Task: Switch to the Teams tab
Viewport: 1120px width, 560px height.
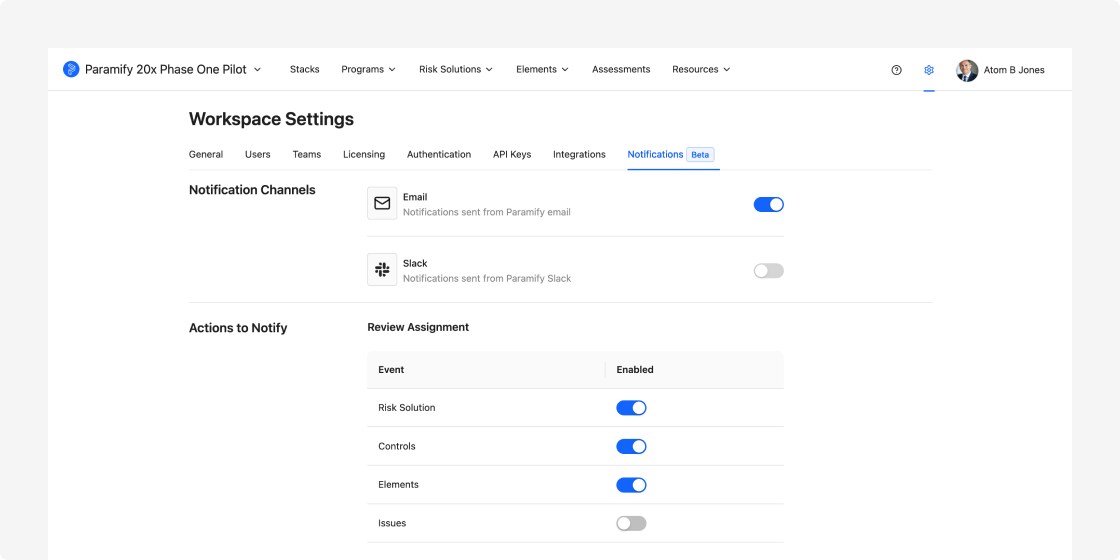Action: click(306, 154)
